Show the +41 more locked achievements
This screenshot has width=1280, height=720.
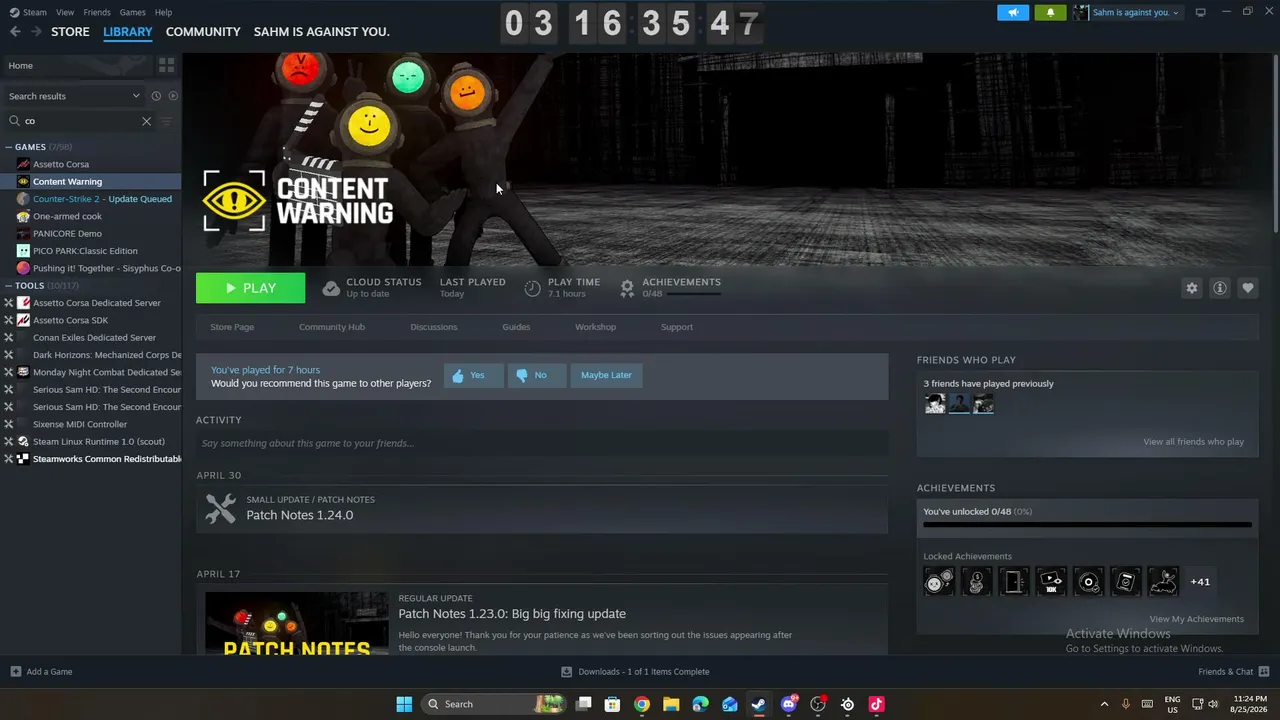[x=1200, y=581]
